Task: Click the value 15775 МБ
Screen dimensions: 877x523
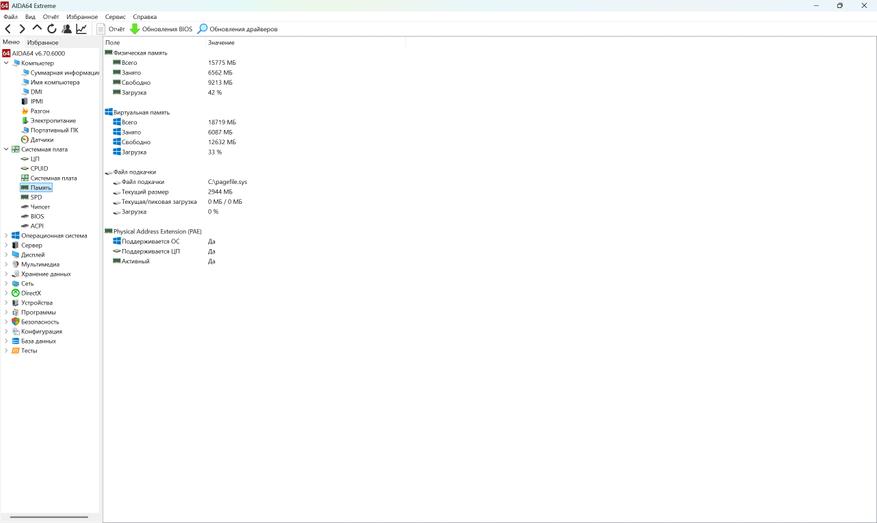Action: point(222,63)
